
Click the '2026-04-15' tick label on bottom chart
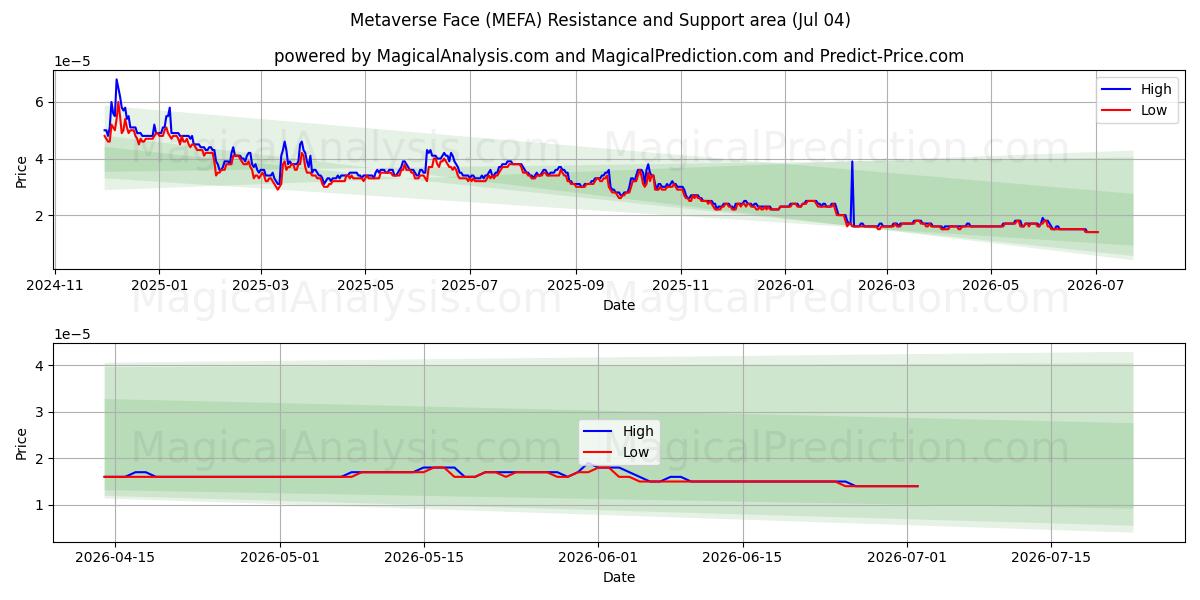pos(115,558)
